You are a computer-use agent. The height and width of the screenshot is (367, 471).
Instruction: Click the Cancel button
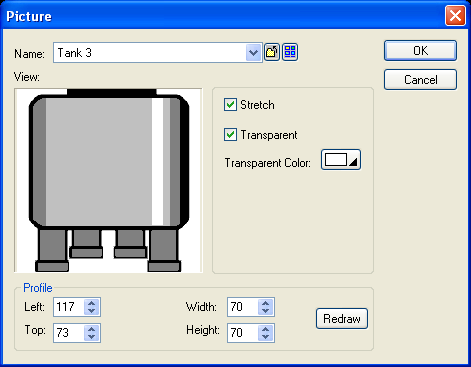point(420,80)
